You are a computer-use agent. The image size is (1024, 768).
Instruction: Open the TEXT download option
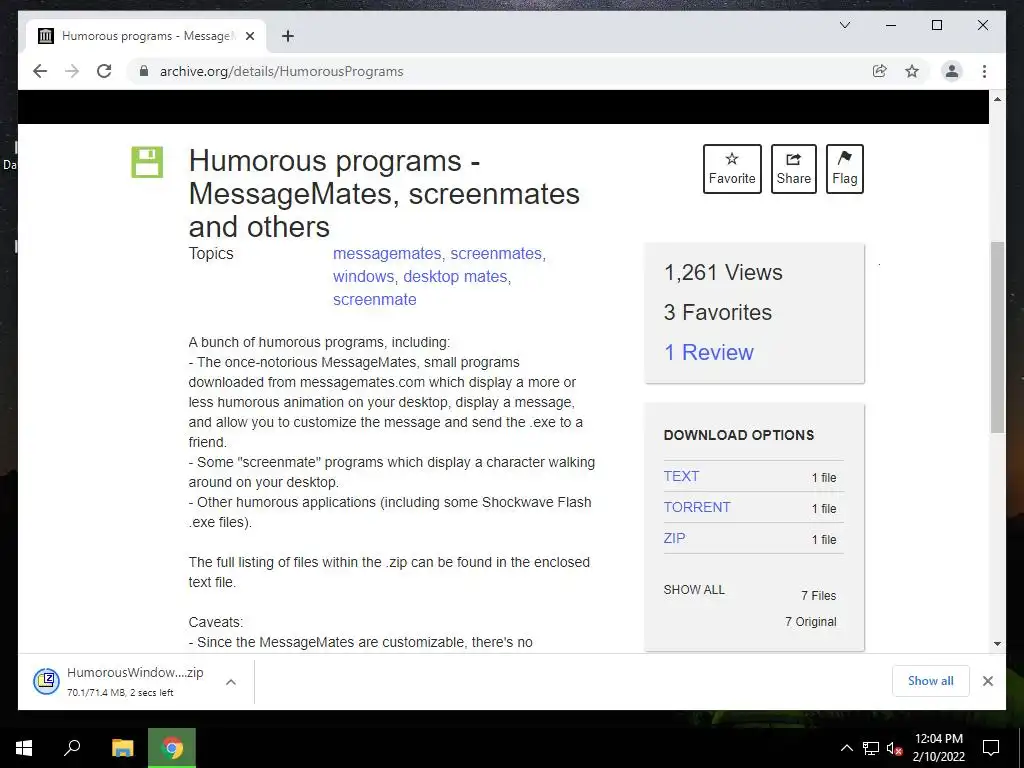[681, 476]
